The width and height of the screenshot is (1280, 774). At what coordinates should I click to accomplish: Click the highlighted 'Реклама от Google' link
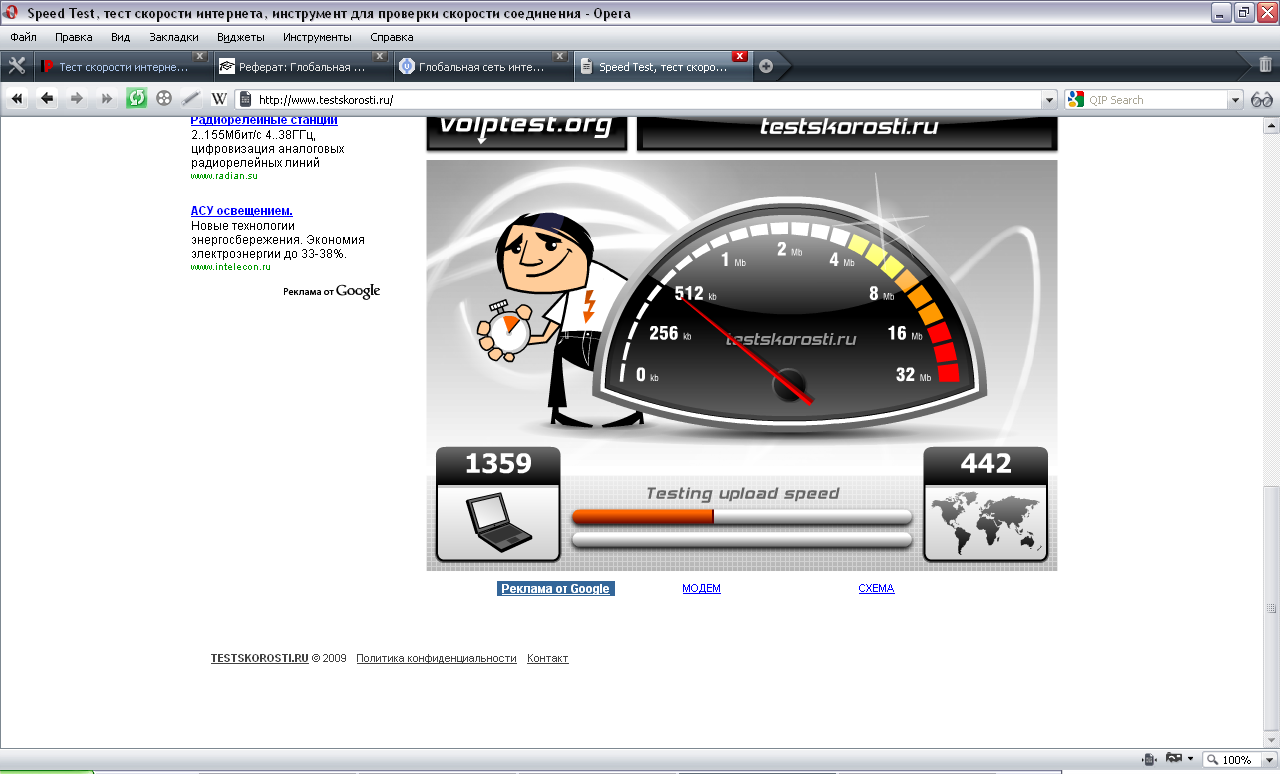[555, 589]
